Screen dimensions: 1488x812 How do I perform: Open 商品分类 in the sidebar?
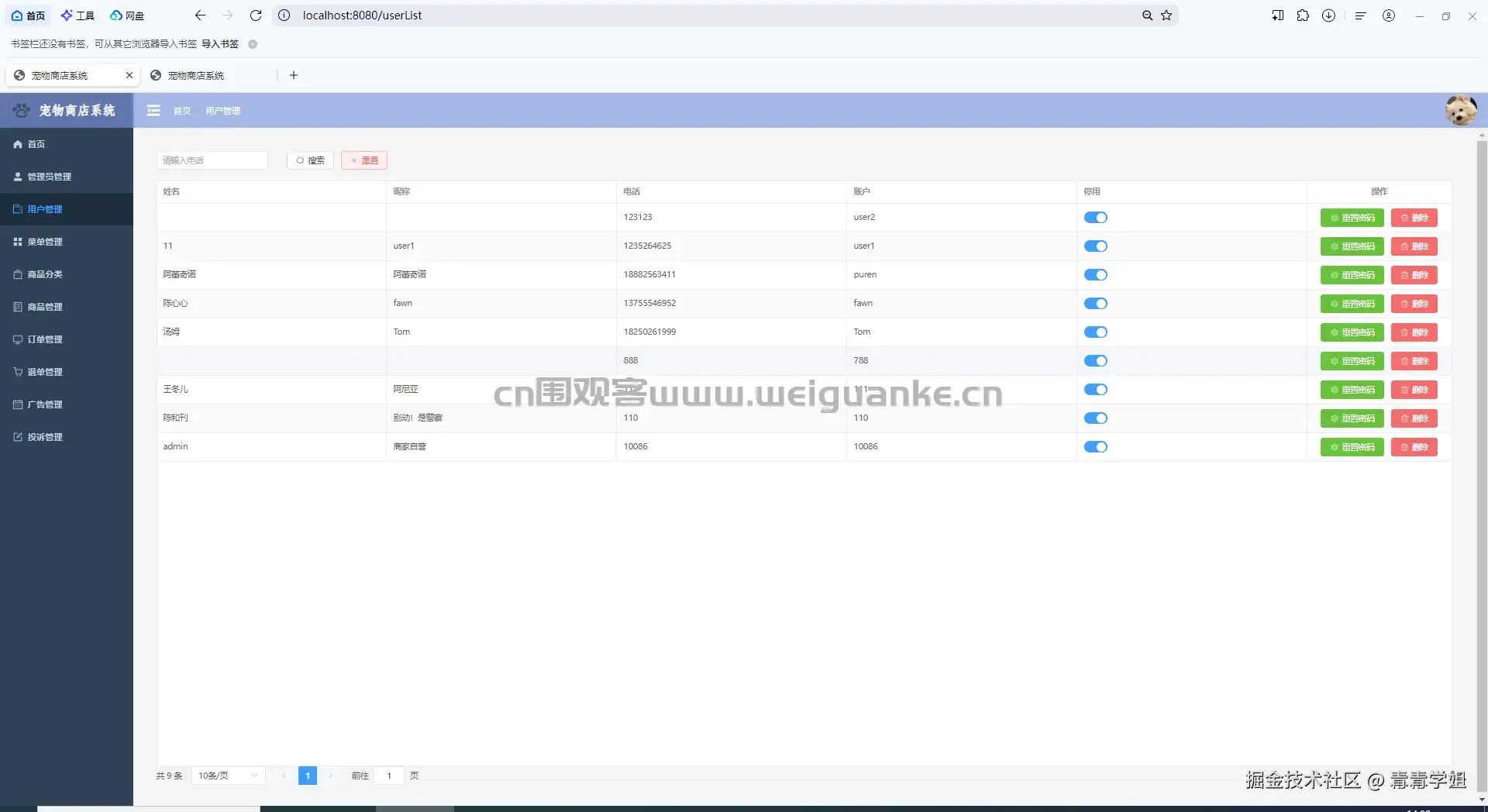(67, 274)
